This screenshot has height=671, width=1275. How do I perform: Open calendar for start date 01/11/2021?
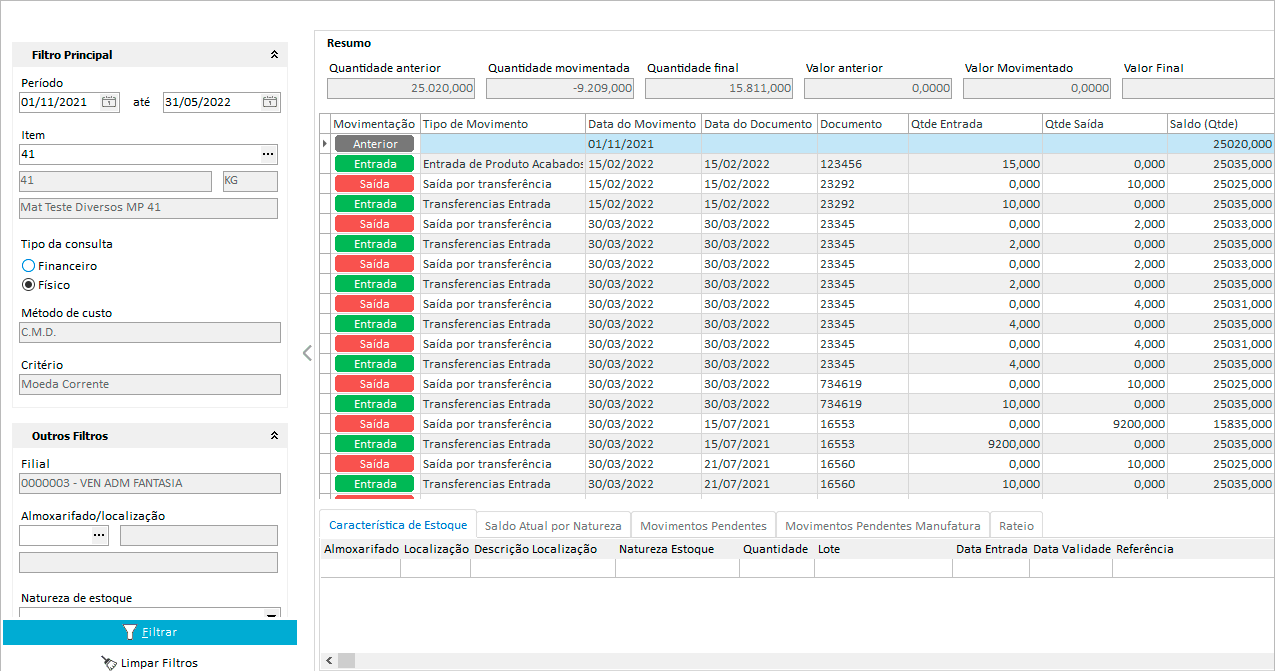tap(109, 102)
